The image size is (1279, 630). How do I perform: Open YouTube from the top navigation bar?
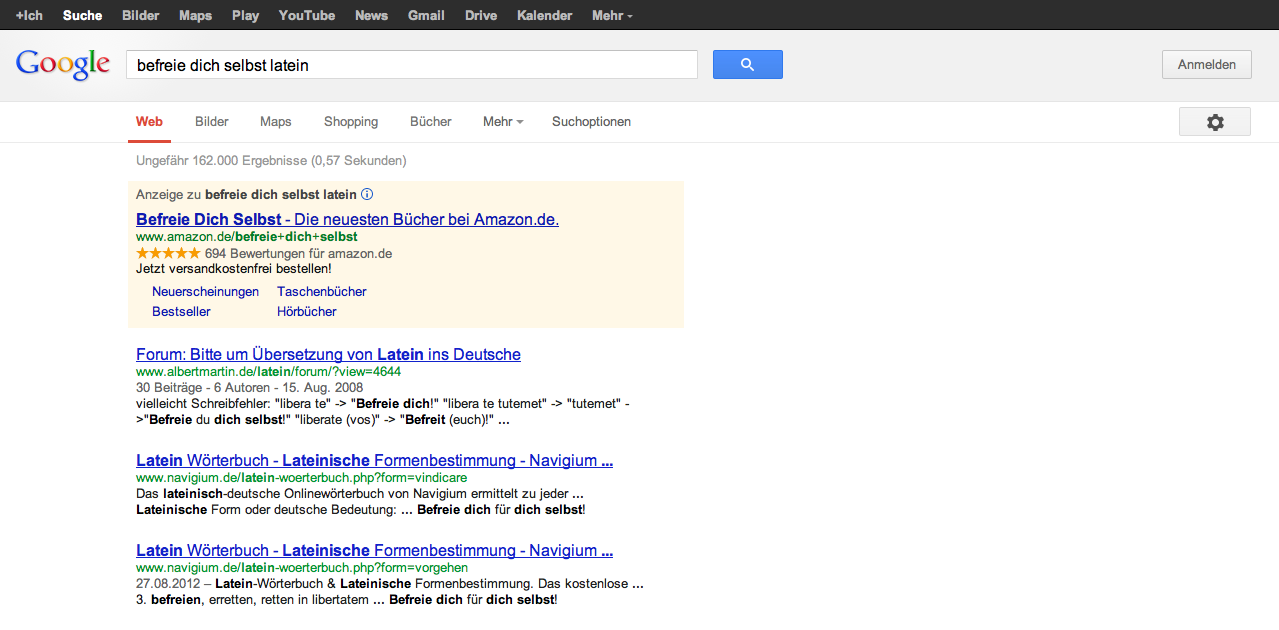(x=307, y=16)
